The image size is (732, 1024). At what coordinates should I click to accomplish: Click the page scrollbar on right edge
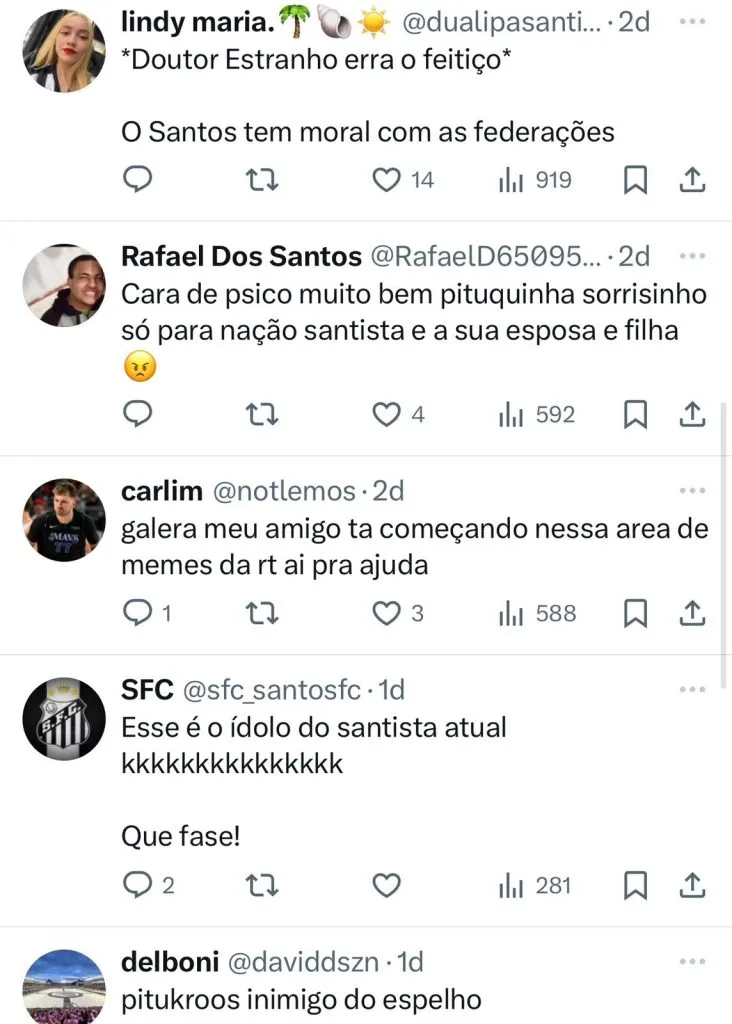(725, 545)
